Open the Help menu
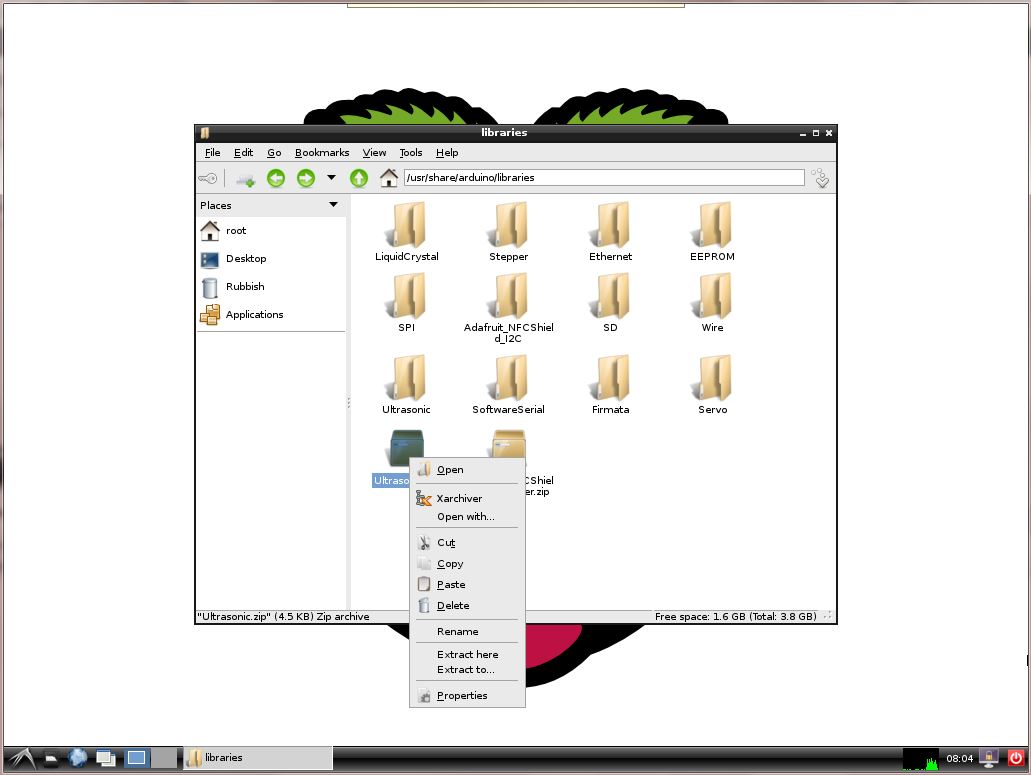Screen dimensions: 1031x775 pyautogui.click(x=447, y=153)
